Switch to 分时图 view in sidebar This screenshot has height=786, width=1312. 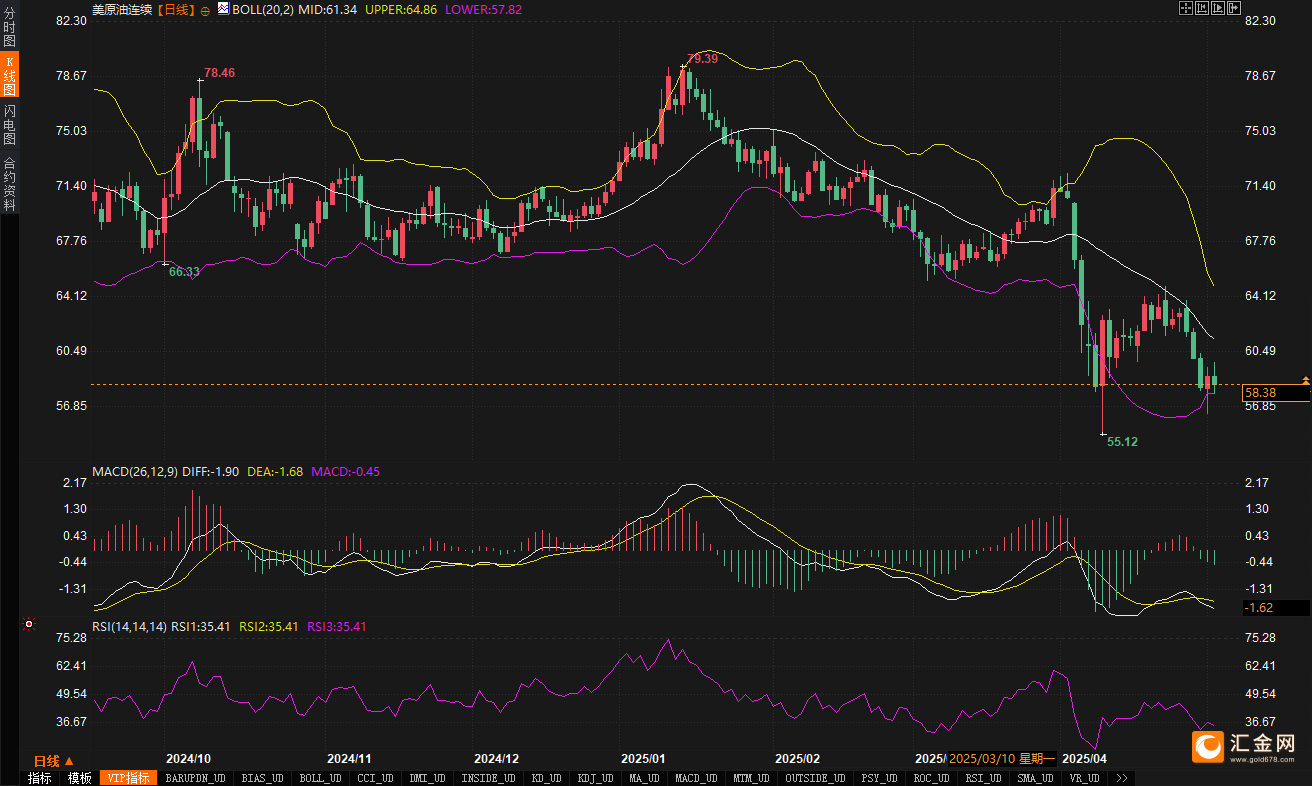click(x=10, y=29)
